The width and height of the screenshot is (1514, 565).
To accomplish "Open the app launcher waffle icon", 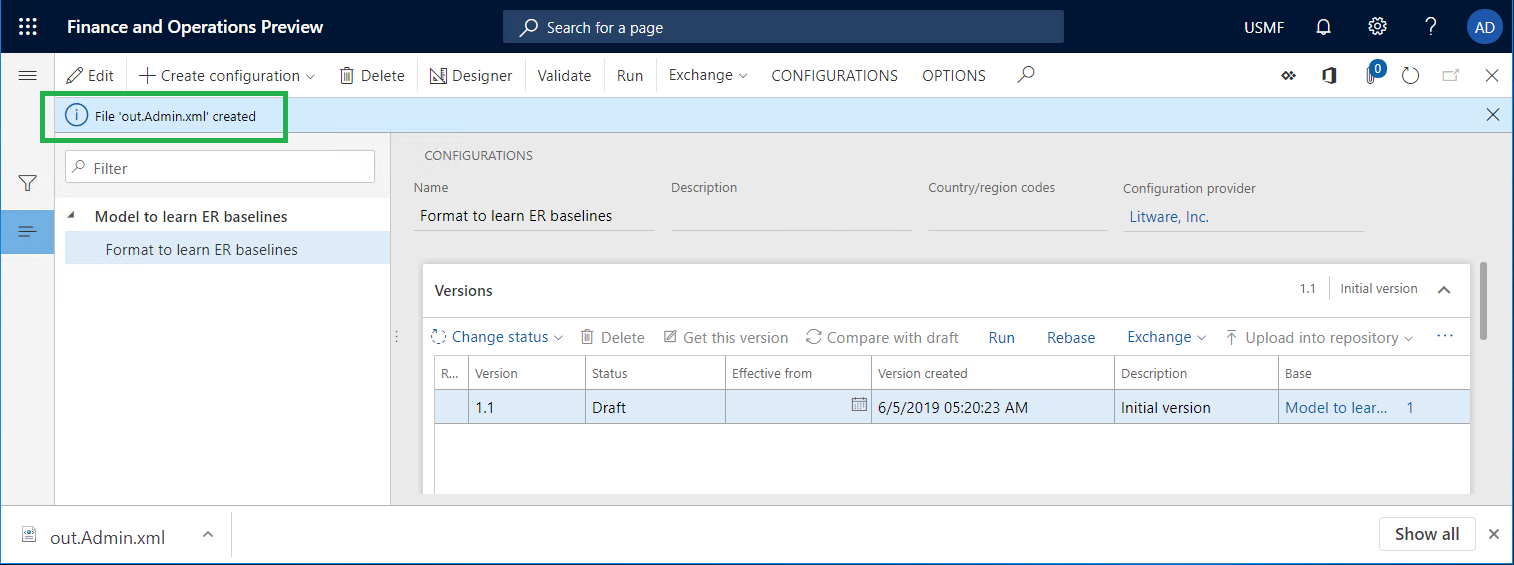I will (28, 27).
